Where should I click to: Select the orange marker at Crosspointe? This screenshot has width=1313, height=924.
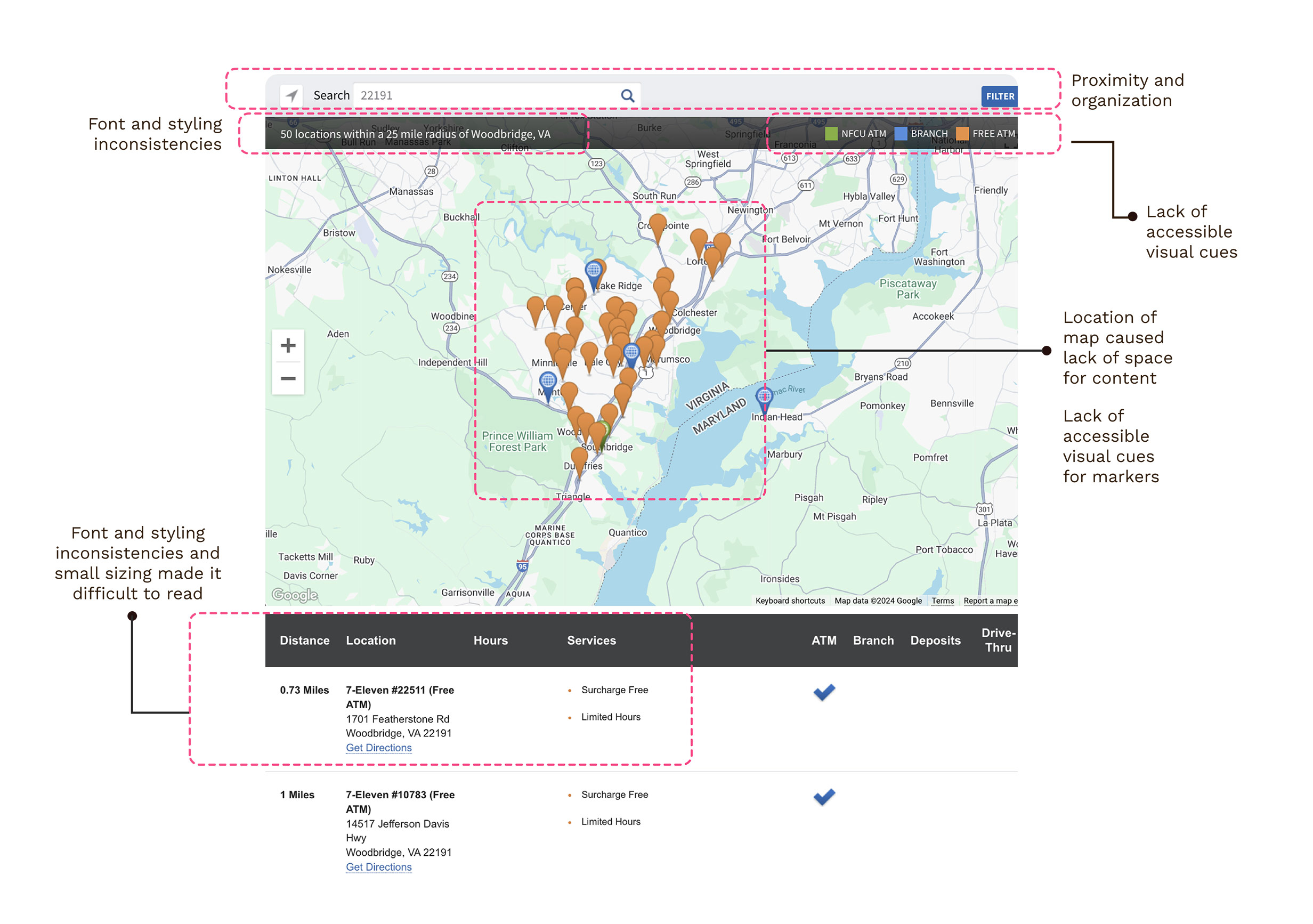[658, 227]
